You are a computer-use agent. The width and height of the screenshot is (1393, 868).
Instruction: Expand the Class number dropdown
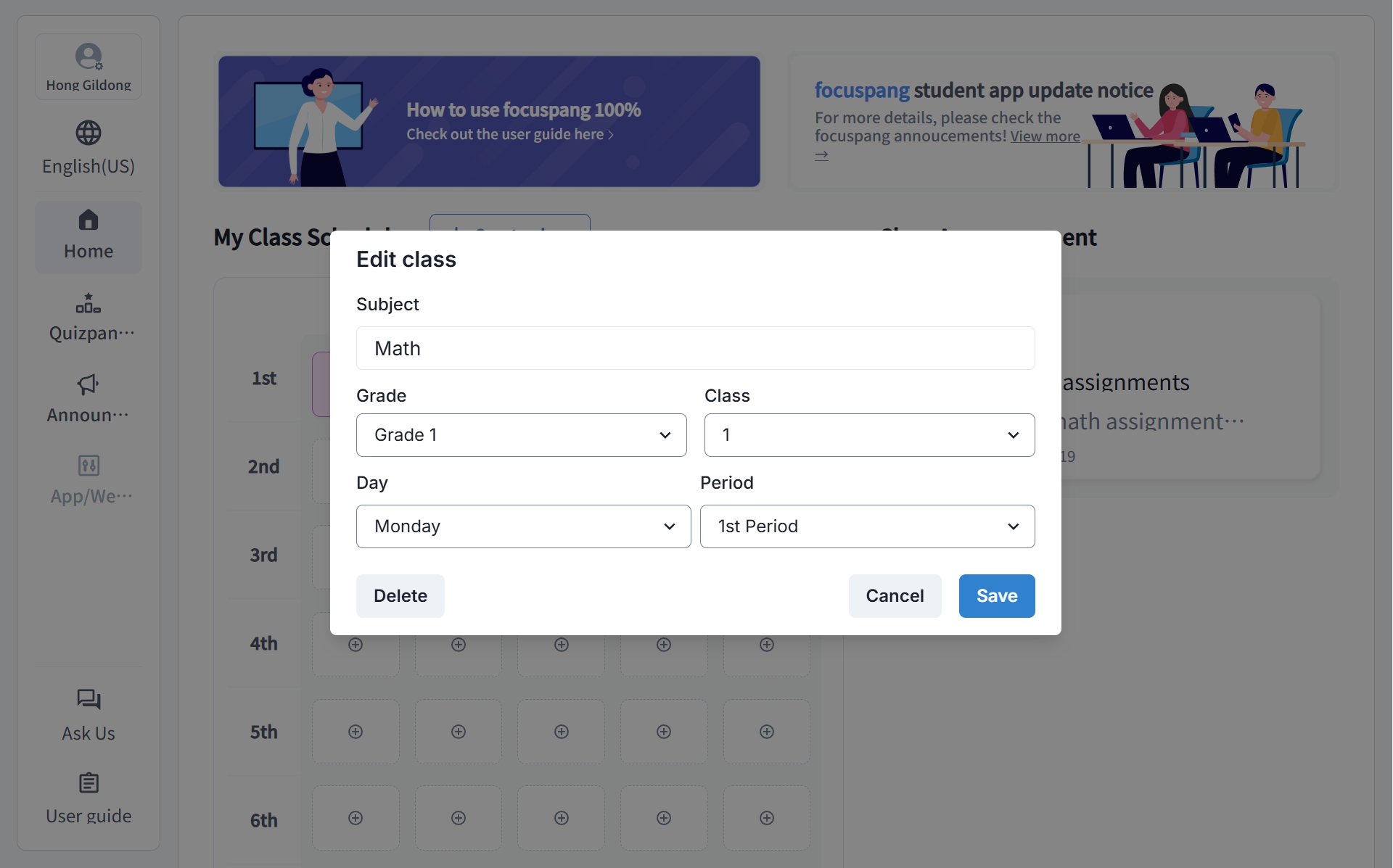tap(869, 435)
